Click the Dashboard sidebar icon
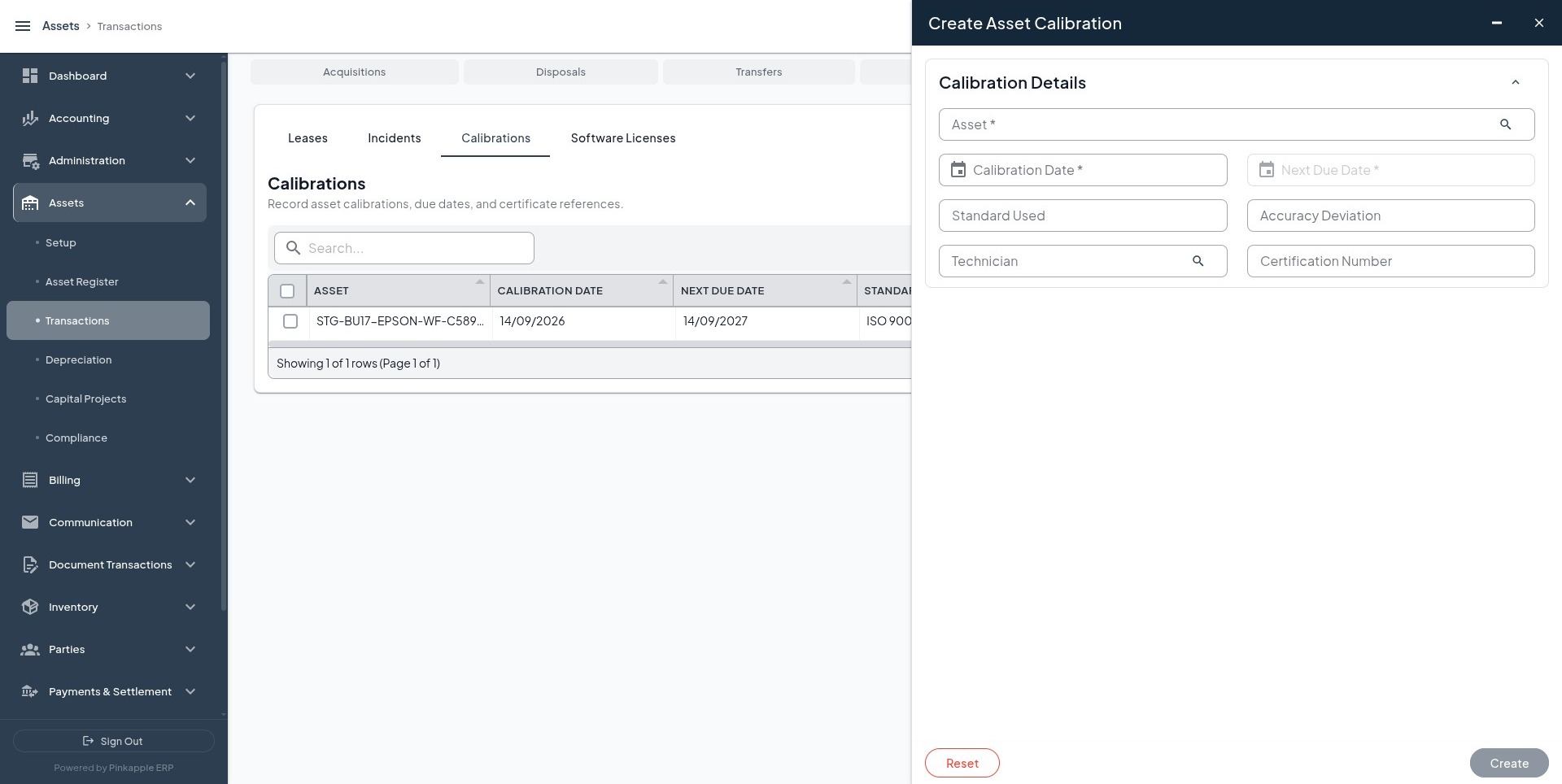 (x=30, y=76)
